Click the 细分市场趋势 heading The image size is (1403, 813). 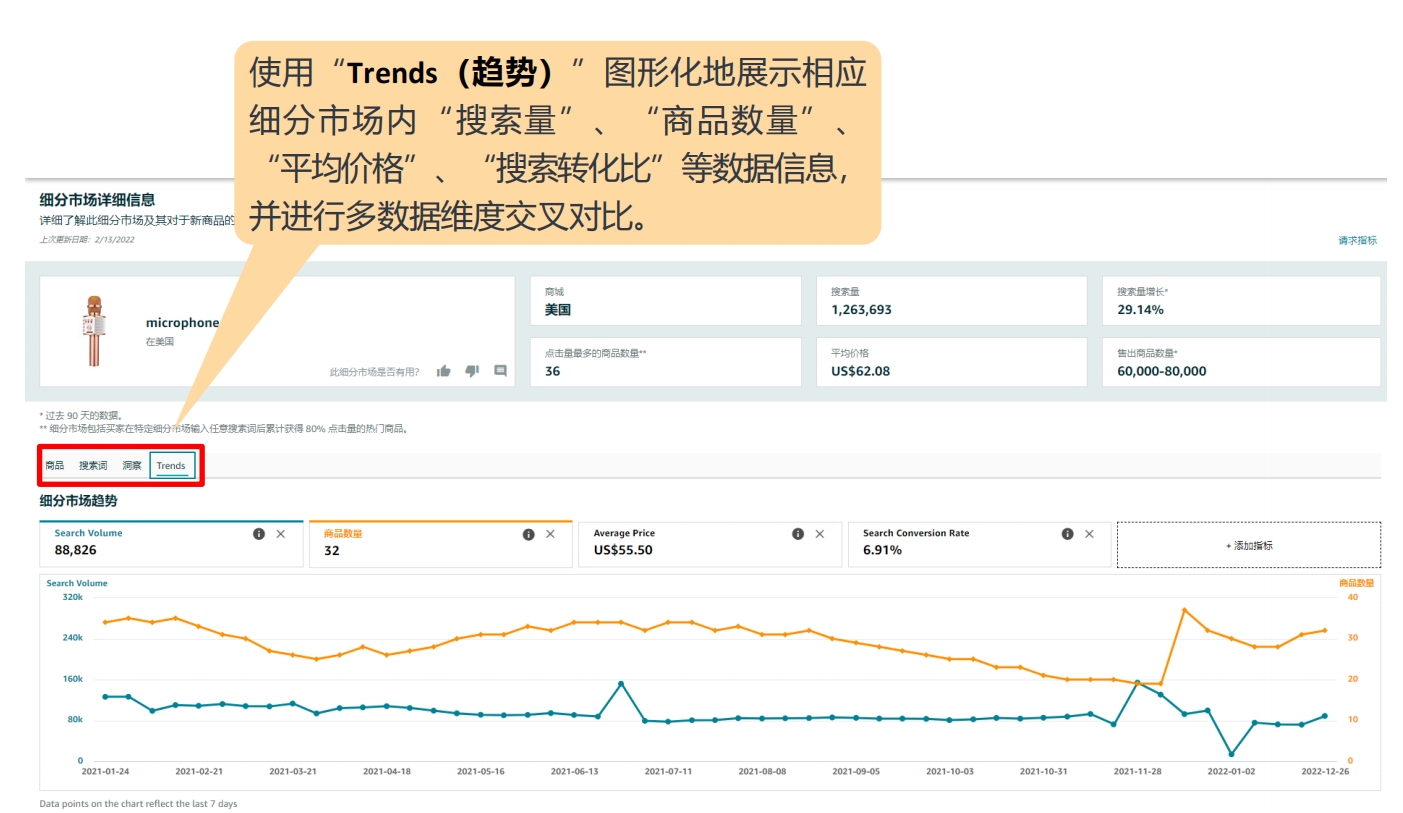78,500
